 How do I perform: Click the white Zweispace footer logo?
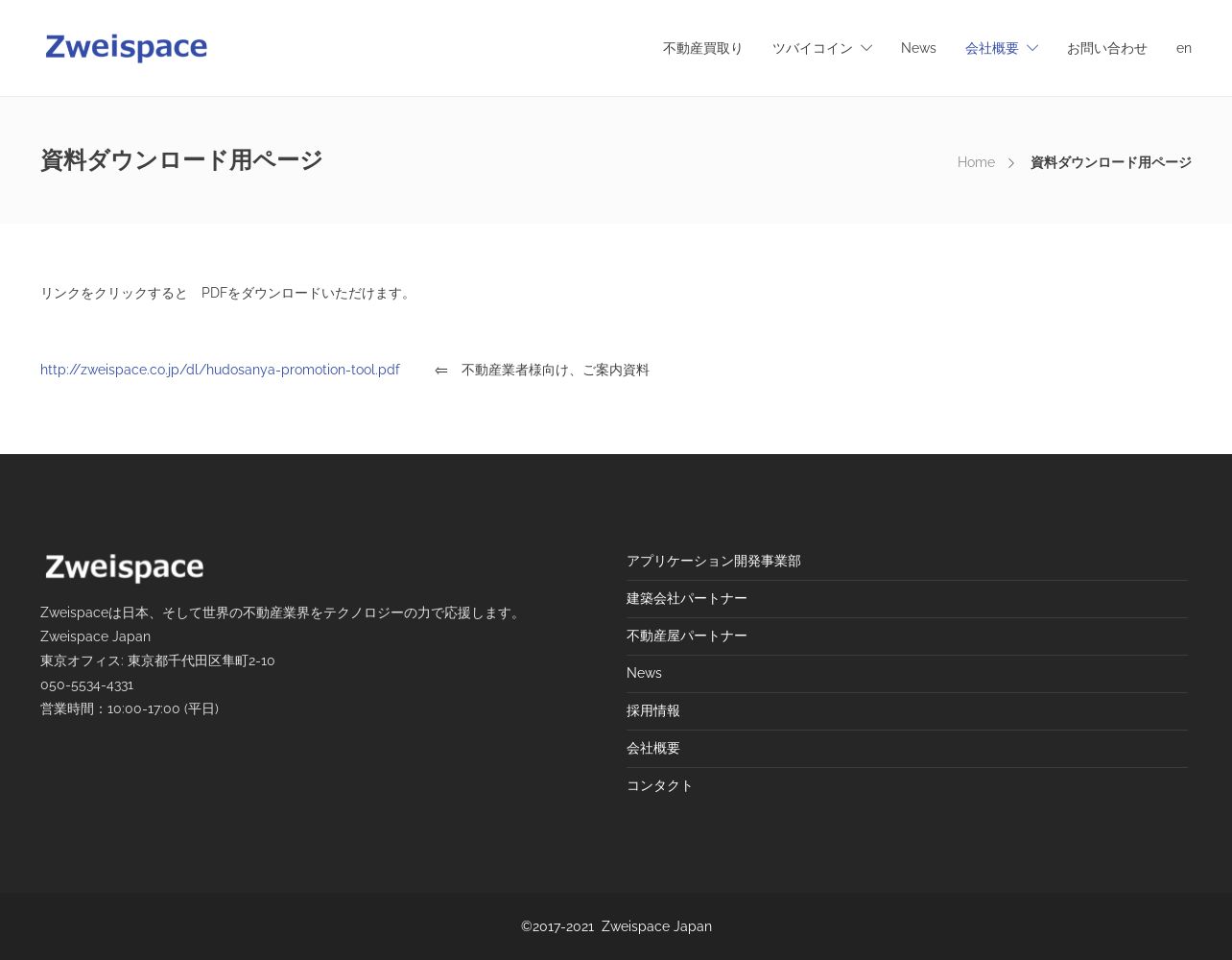[124, 567]
